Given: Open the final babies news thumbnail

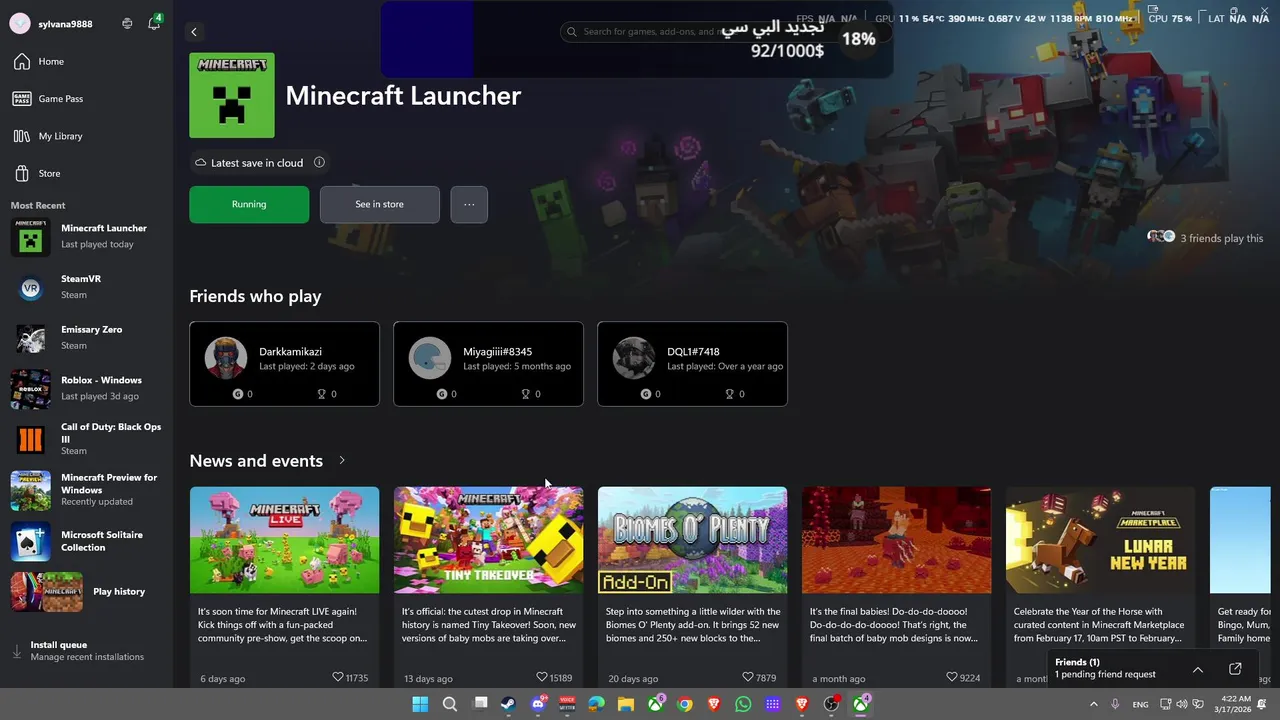Looking at the screenshot, I should click(896, 540).
